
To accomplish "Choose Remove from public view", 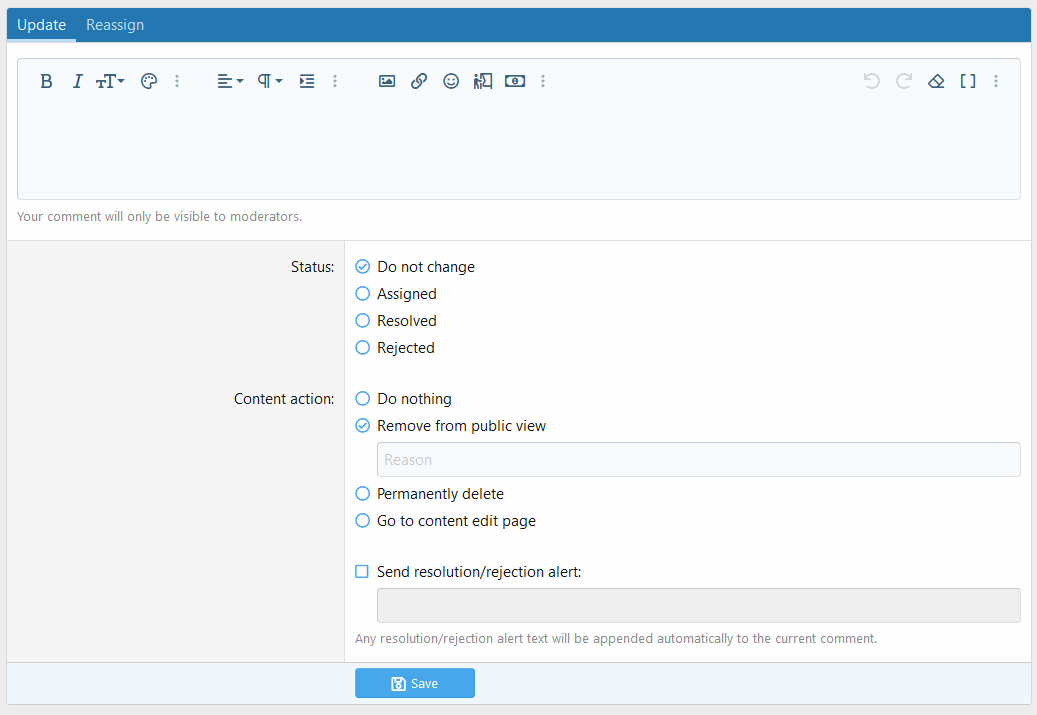I will (451, 426).
